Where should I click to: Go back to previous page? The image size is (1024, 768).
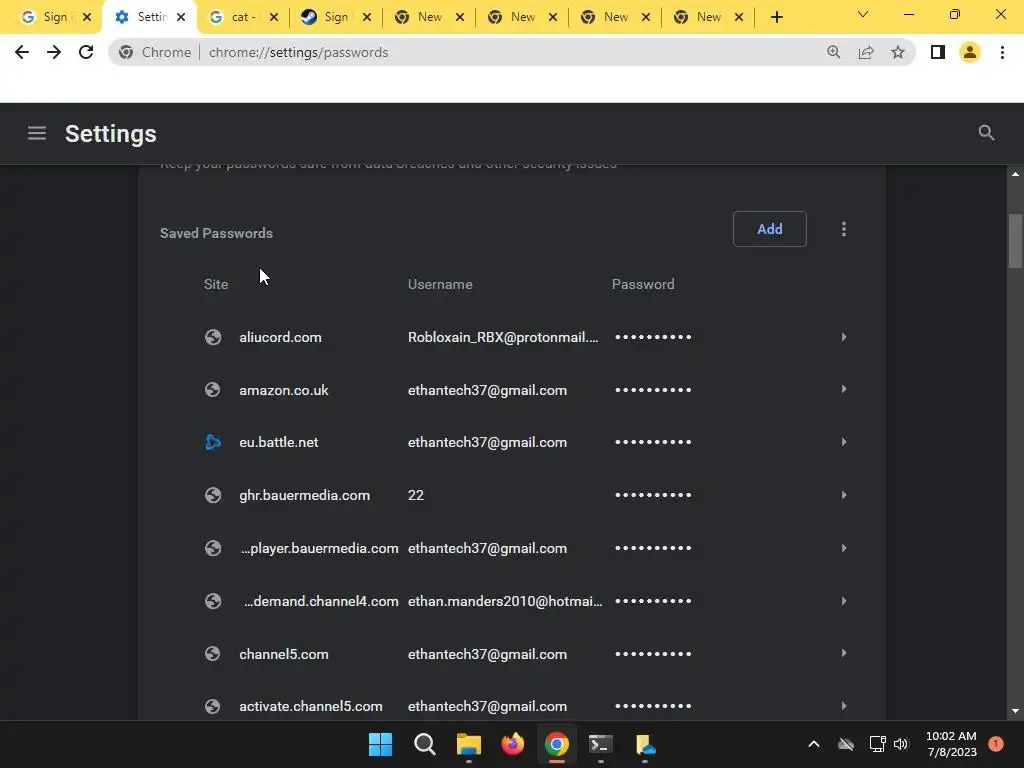(x=22, y=52)
